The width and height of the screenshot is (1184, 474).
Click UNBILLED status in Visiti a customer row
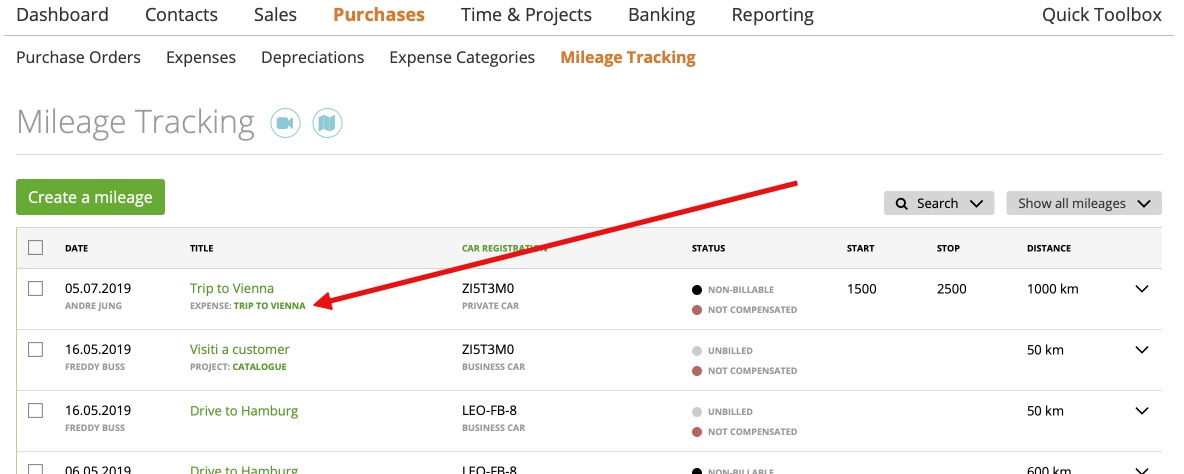click(730, 351)
